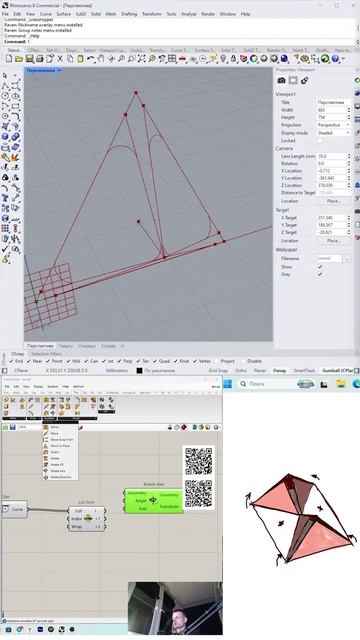The image size is (360, 640).
Task: Toggle SmartTrack in status bar
Action: (x=304, y=371)
